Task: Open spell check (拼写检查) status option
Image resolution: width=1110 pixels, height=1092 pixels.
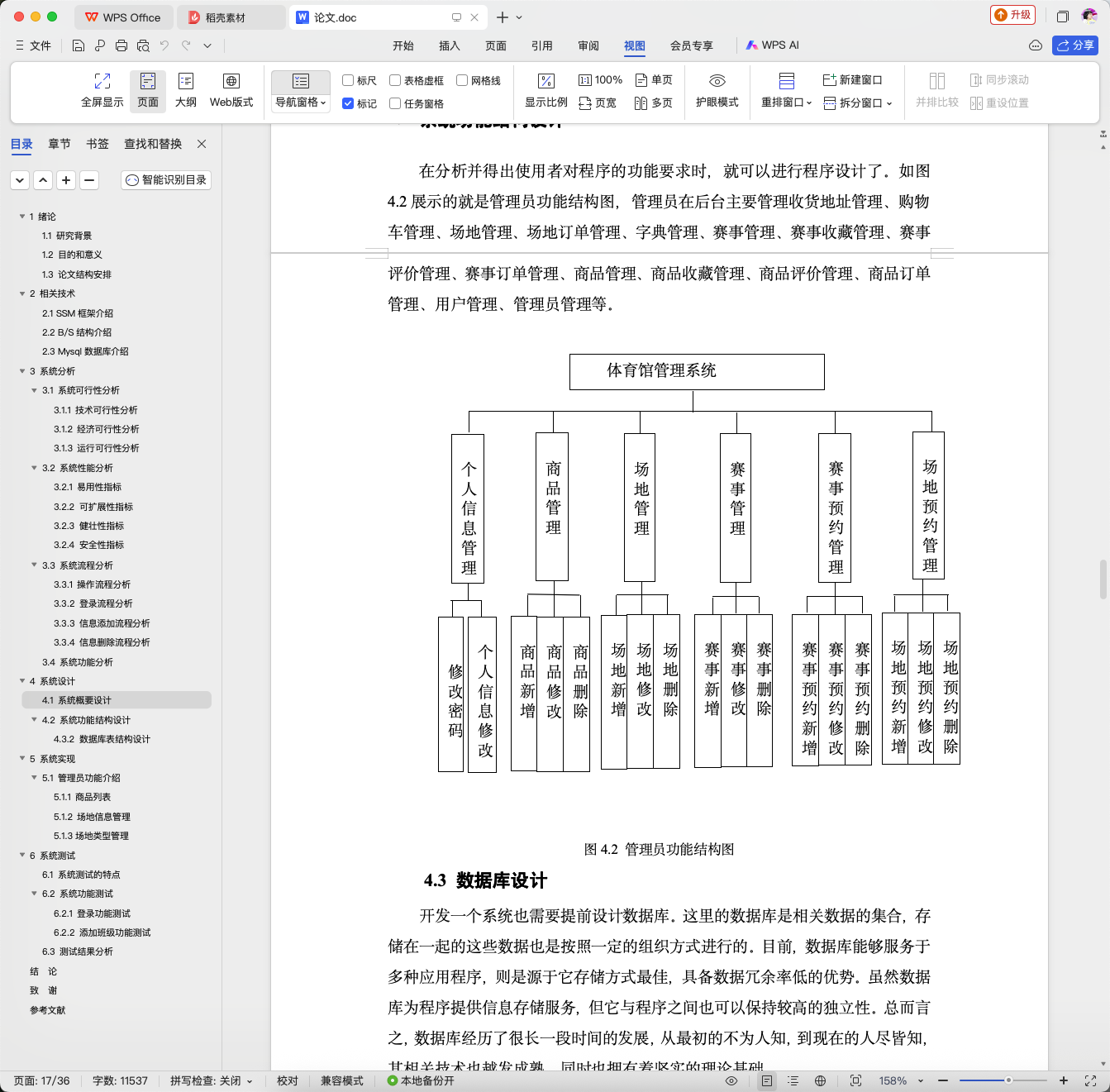Action: click(212, 1080)
